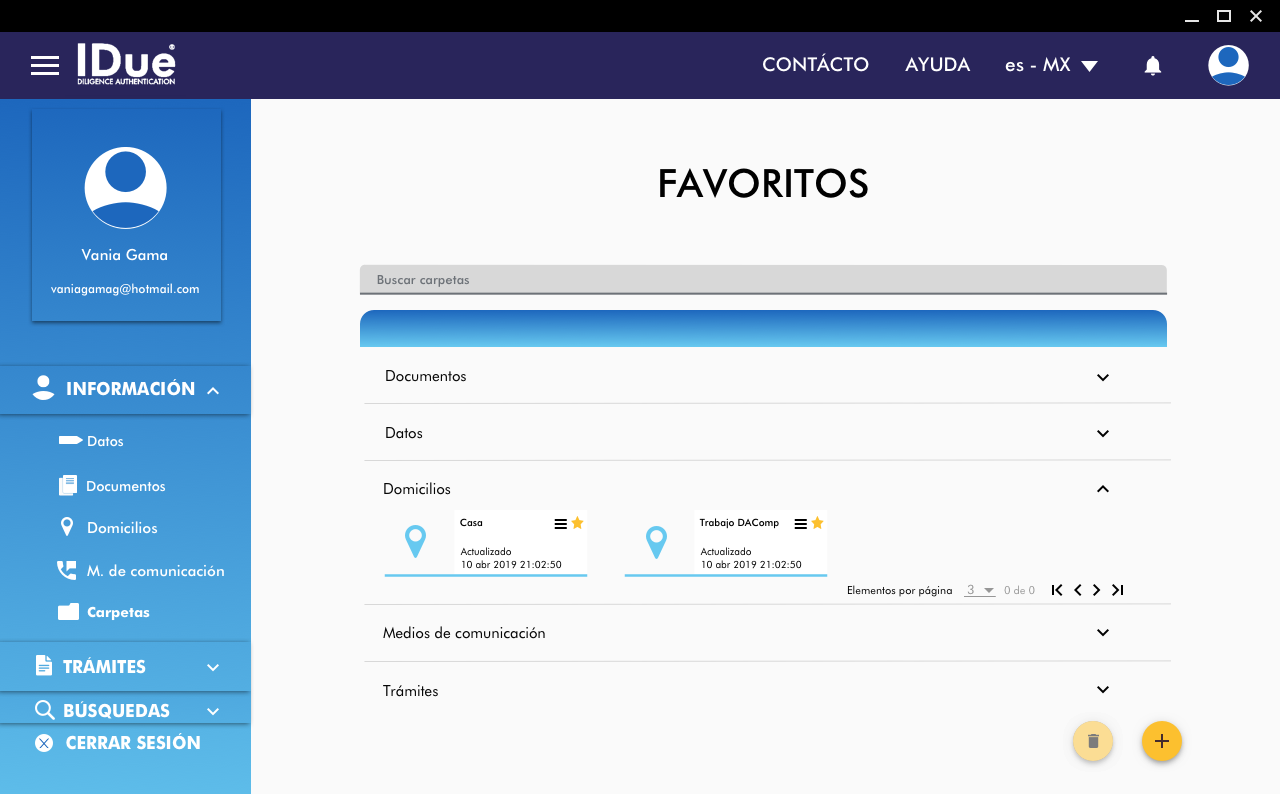Image resolution: width=1280 pixels, height=794 pixels.
Task: Open the Casa card options menu icon
Action: [560, 524]
